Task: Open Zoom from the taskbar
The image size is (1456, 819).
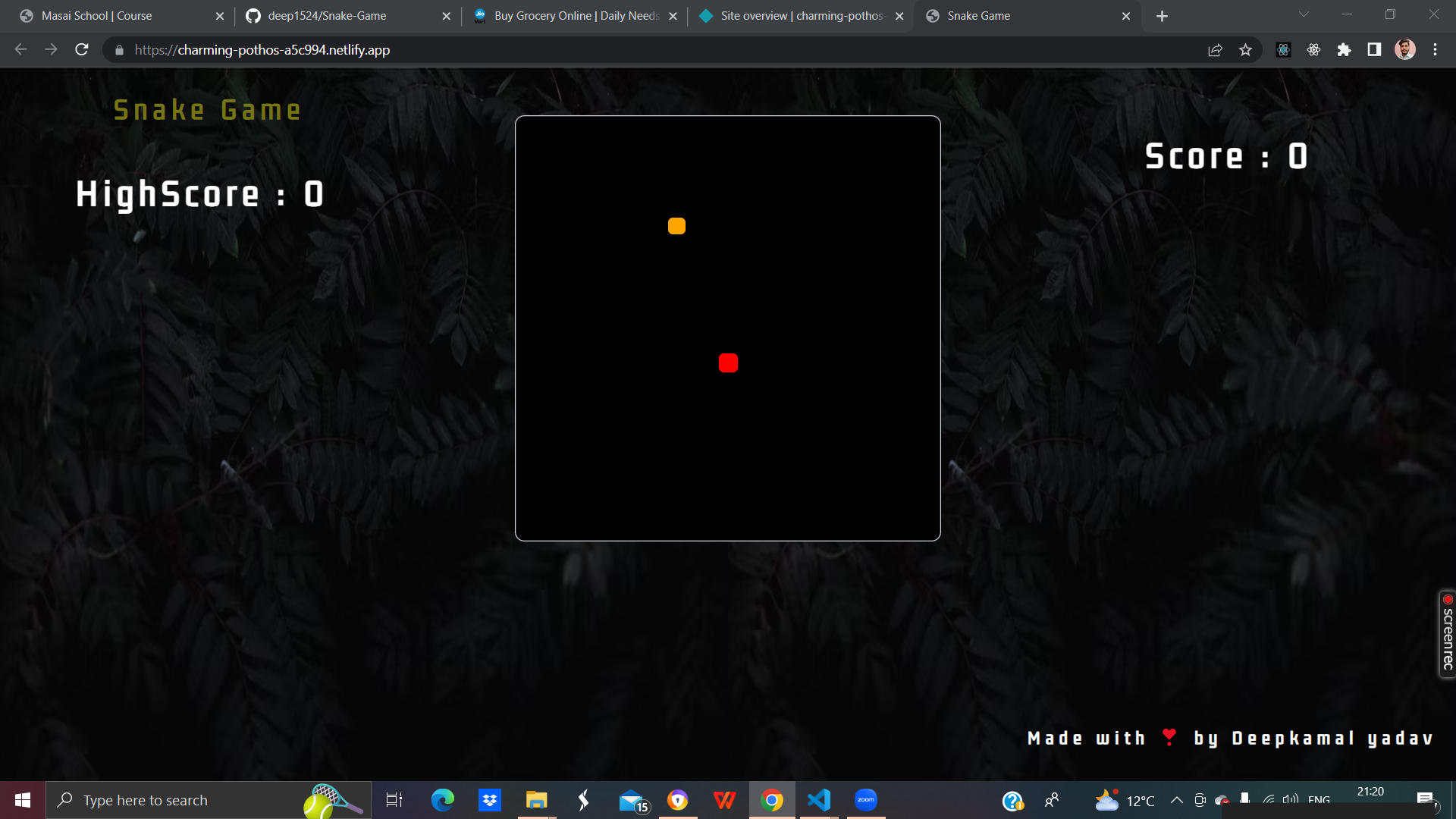Action: point(865,799)
